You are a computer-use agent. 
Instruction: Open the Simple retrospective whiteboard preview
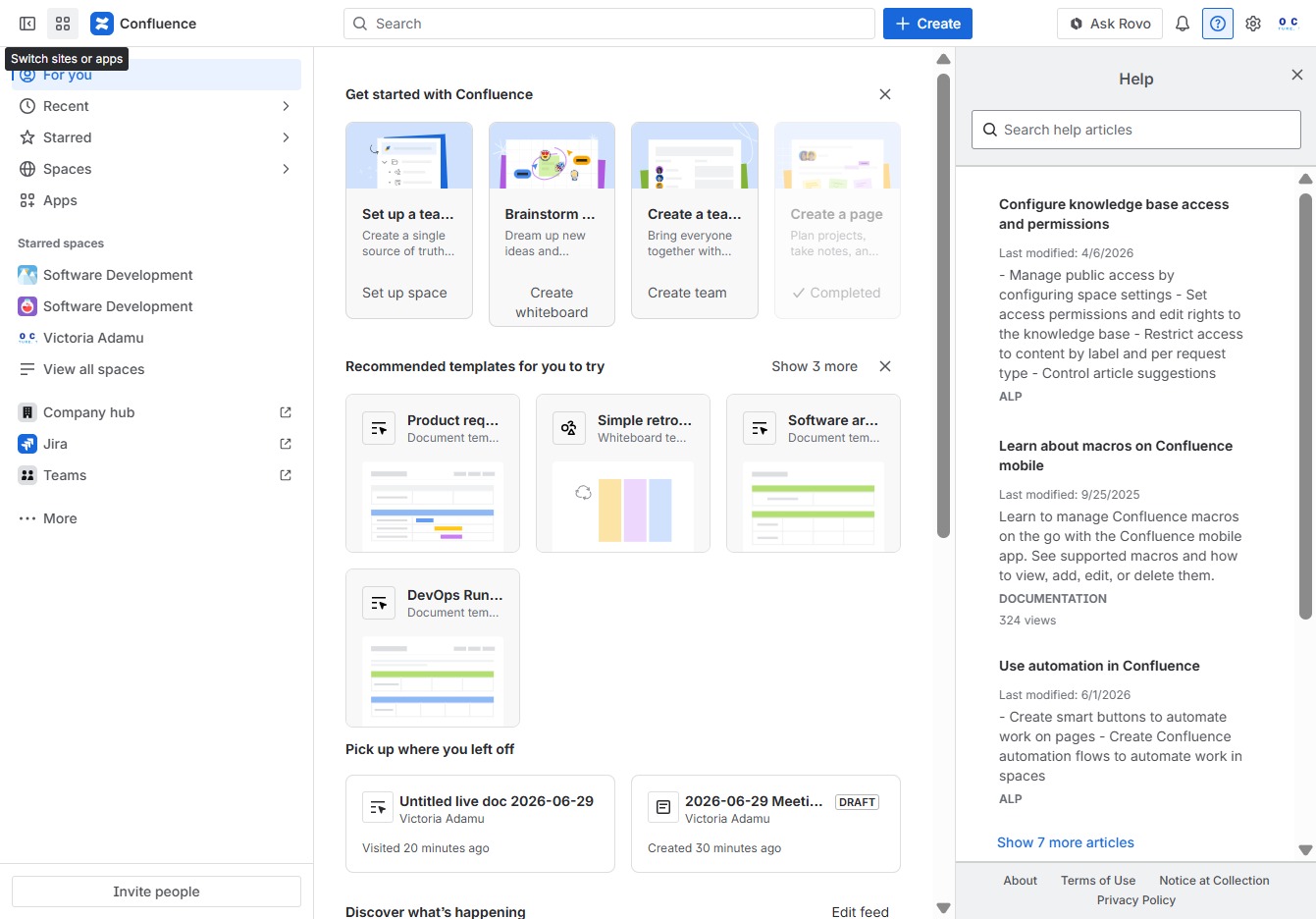point(623,507)
